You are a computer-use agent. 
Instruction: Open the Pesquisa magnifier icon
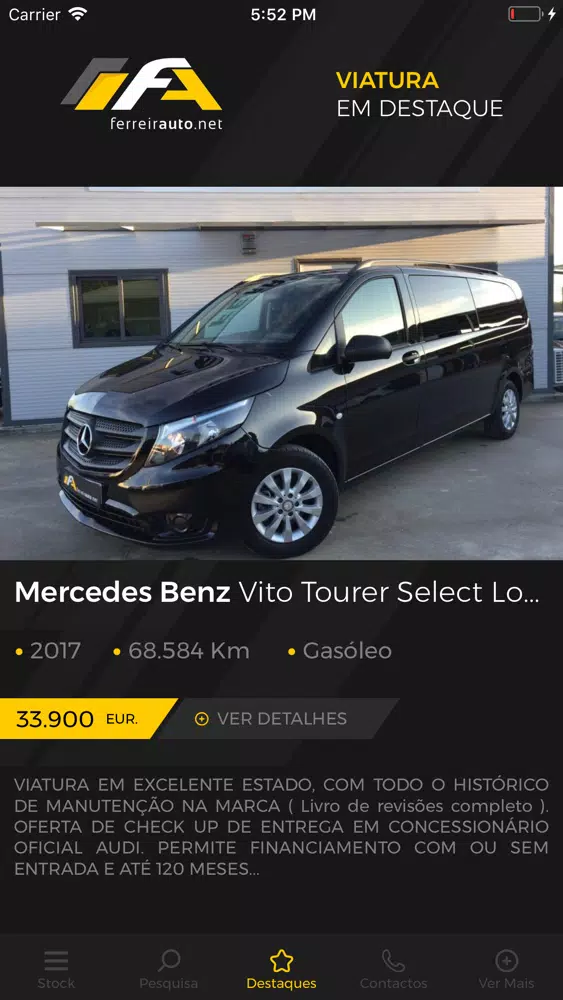pos(169,960)
